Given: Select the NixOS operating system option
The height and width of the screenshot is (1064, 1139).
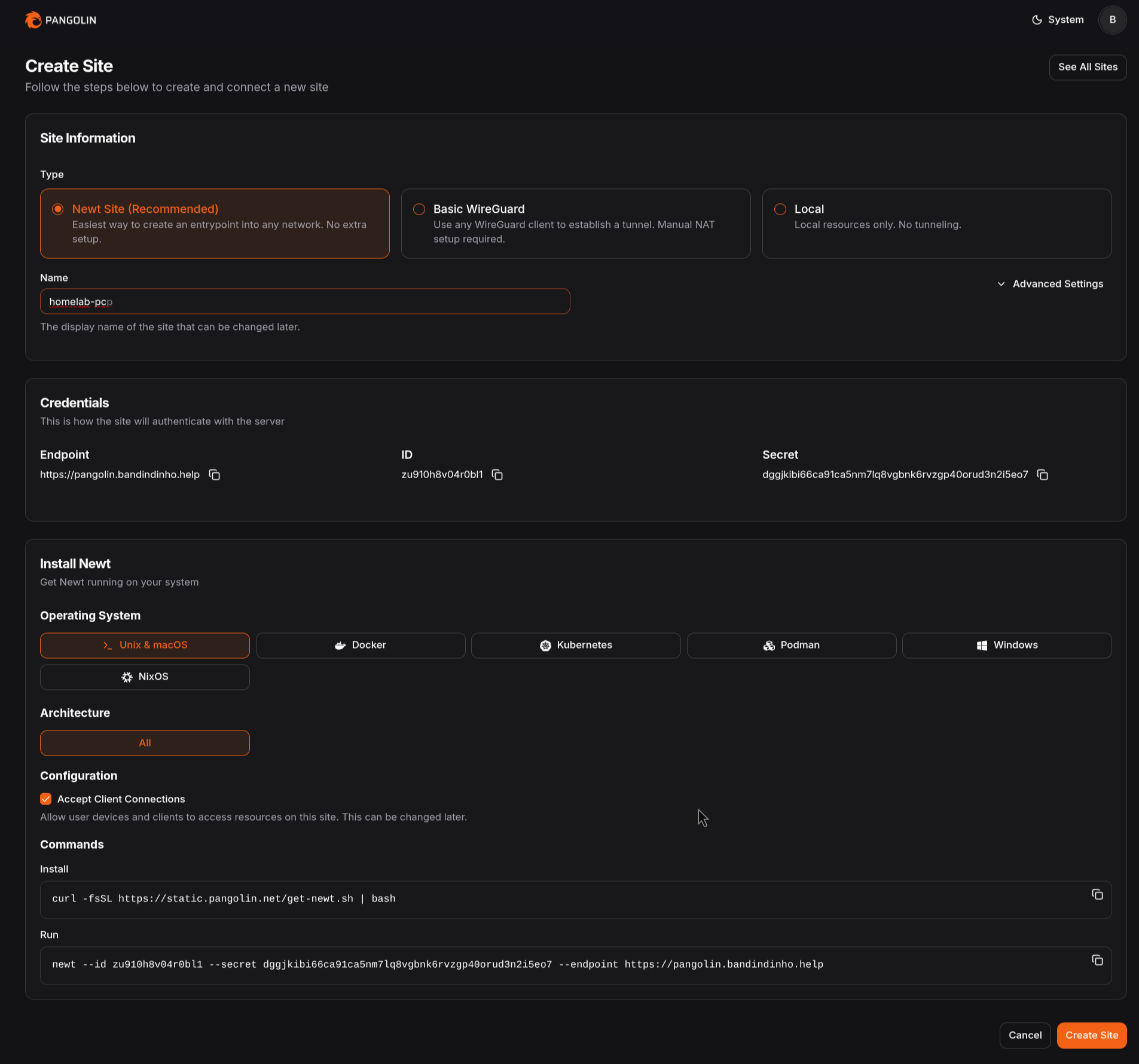Looking at the screenshot, I should click(145, 677).
